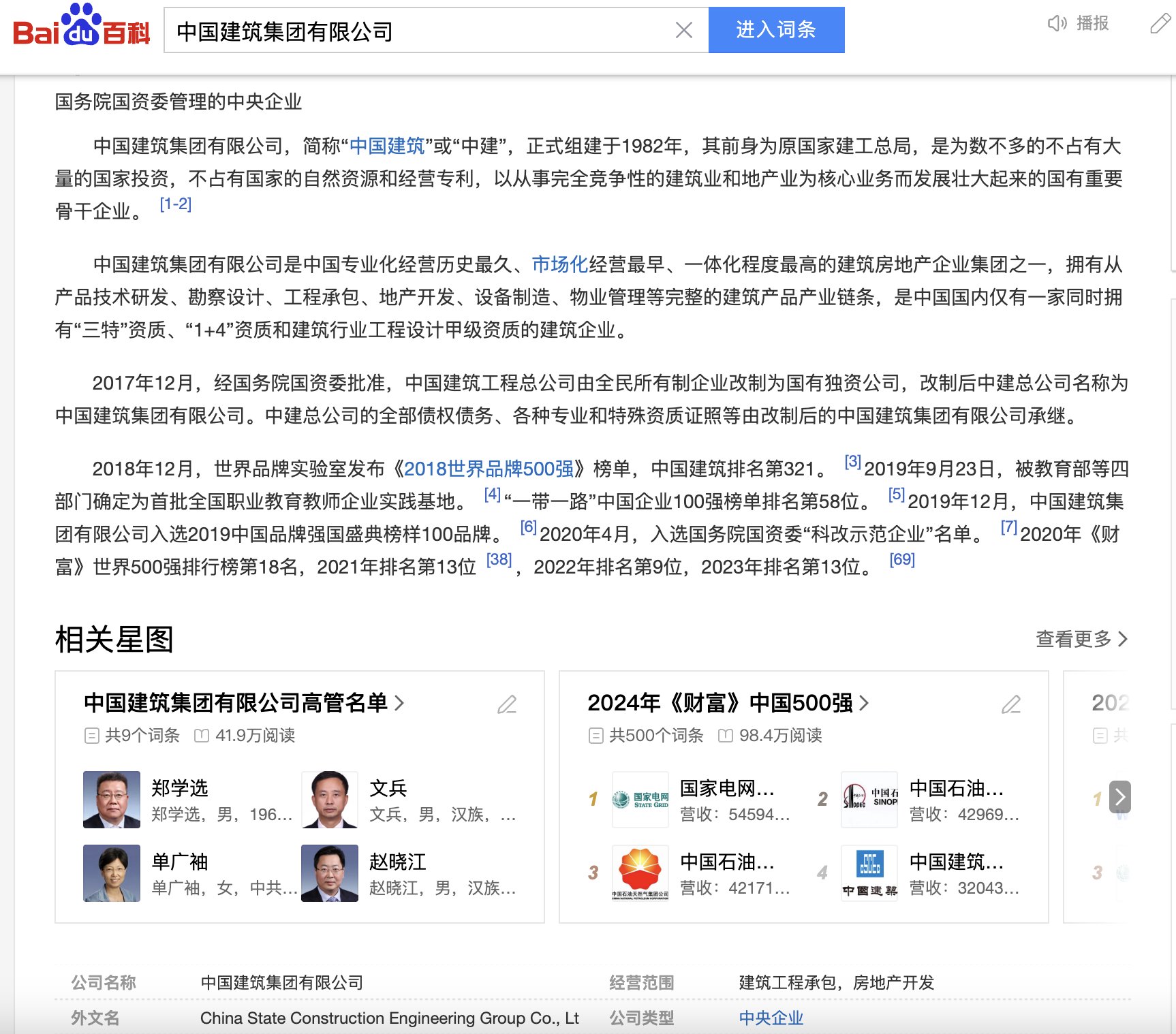Screen dimensions: 1176x1034
Task: Click the 共500个词条 entry count
Action: click(646, 736)
